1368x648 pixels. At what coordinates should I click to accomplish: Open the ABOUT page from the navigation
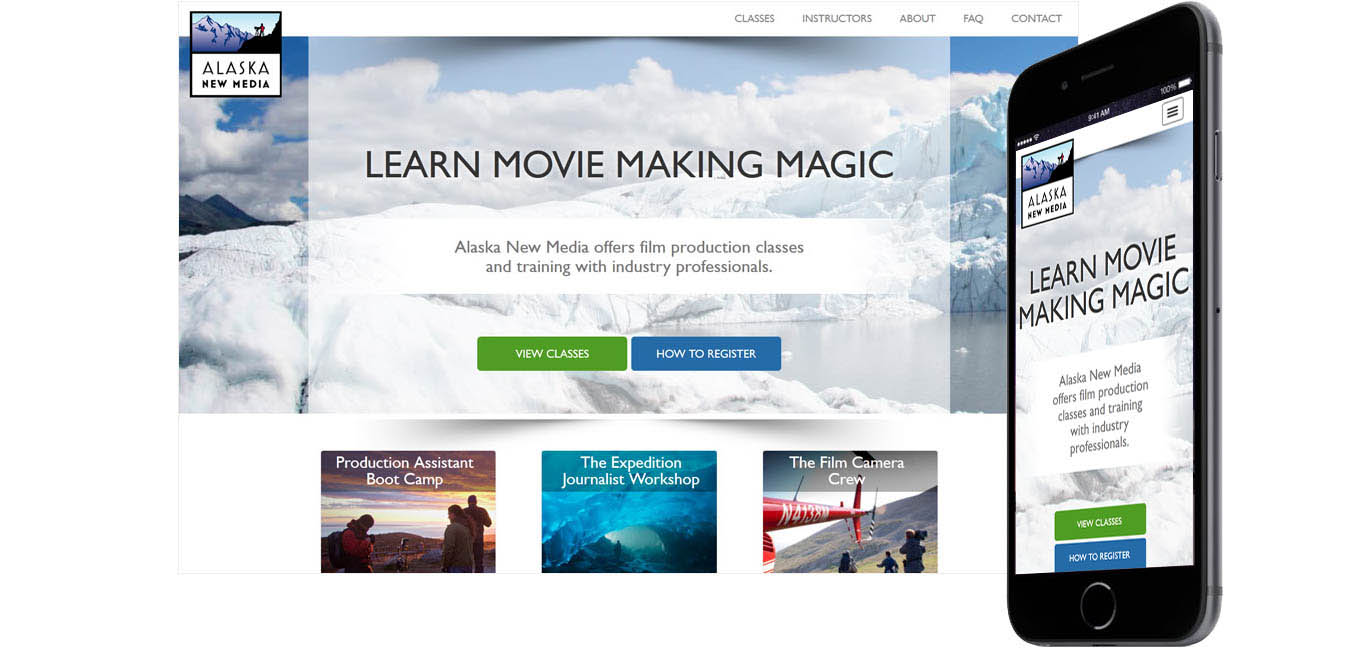[x=917, y=18]
